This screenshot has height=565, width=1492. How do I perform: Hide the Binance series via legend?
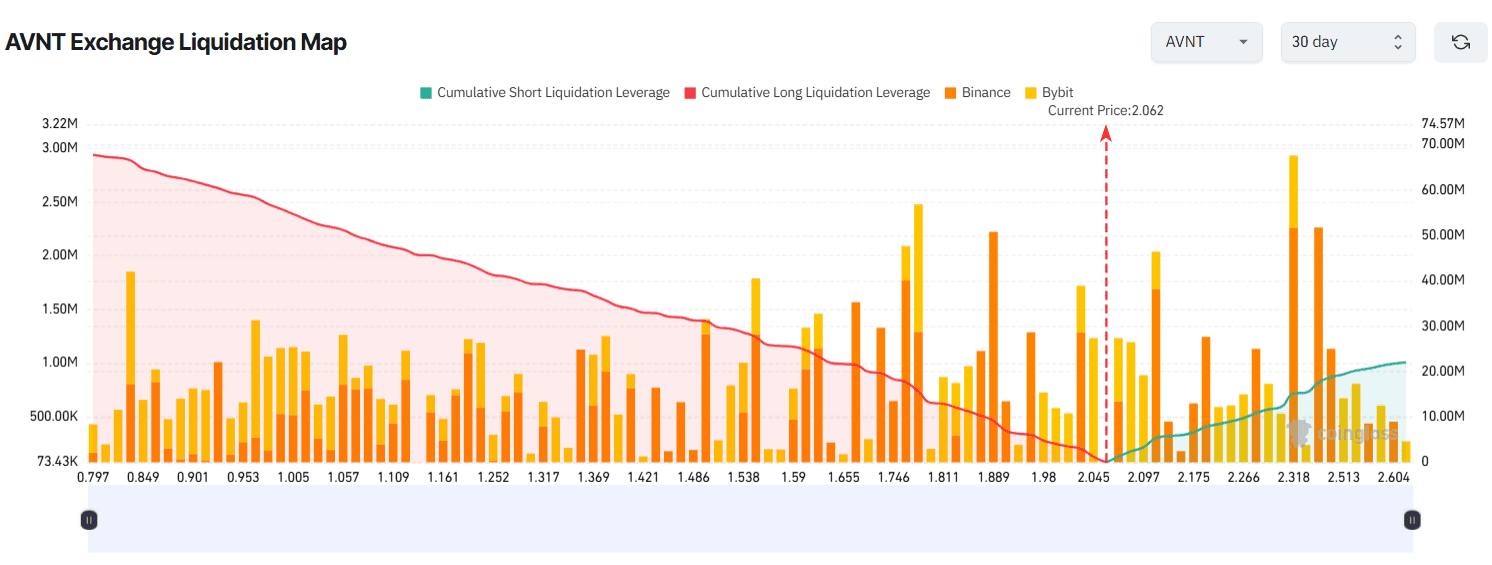985,92
